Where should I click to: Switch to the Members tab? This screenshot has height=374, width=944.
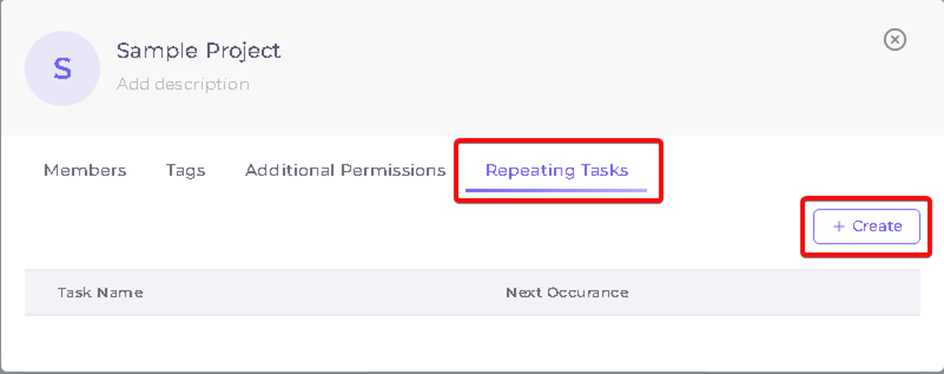(x=85, y=170)
